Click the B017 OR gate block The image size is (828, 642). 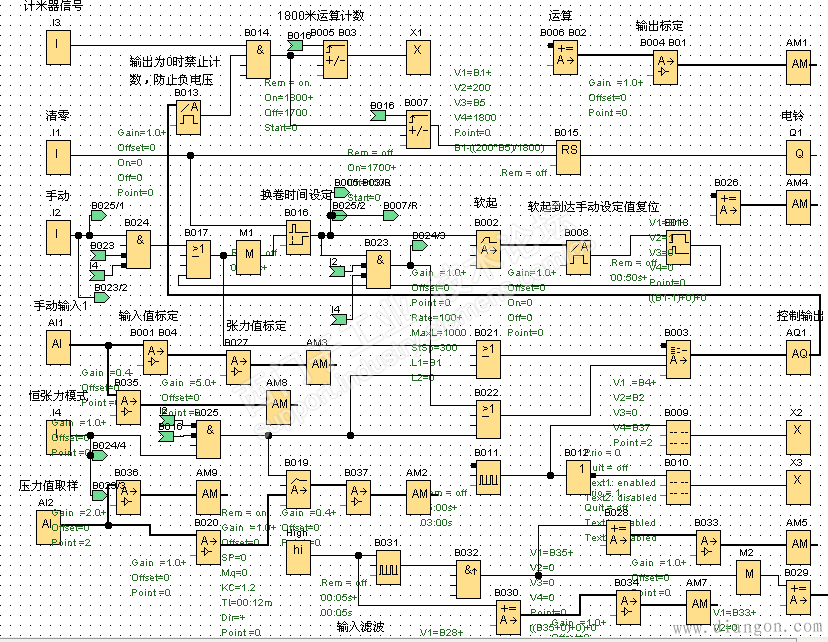click(197, 260)
